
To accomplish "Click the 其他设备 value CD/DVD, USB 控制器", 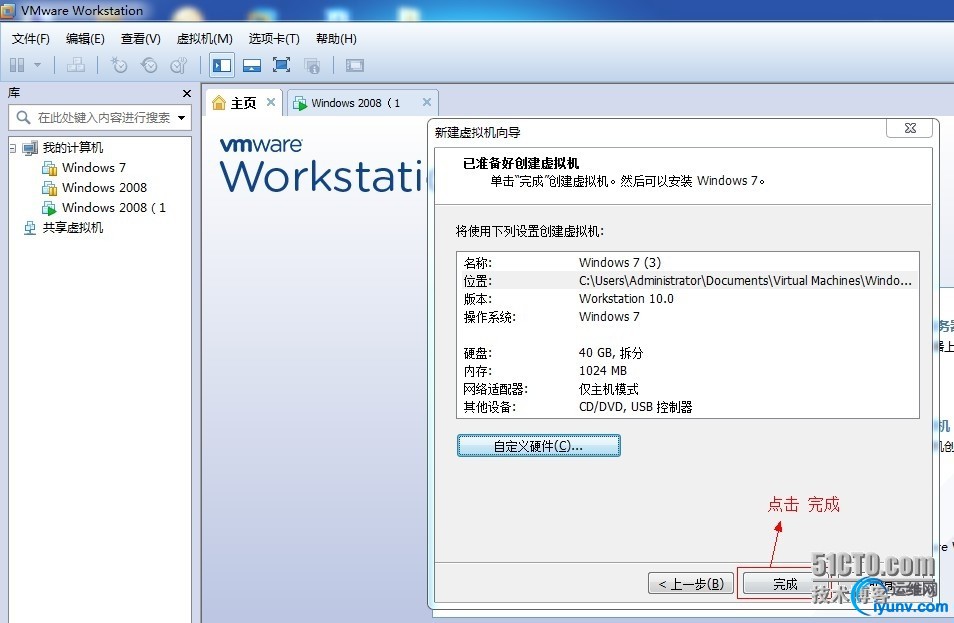I will coord(635,406).
